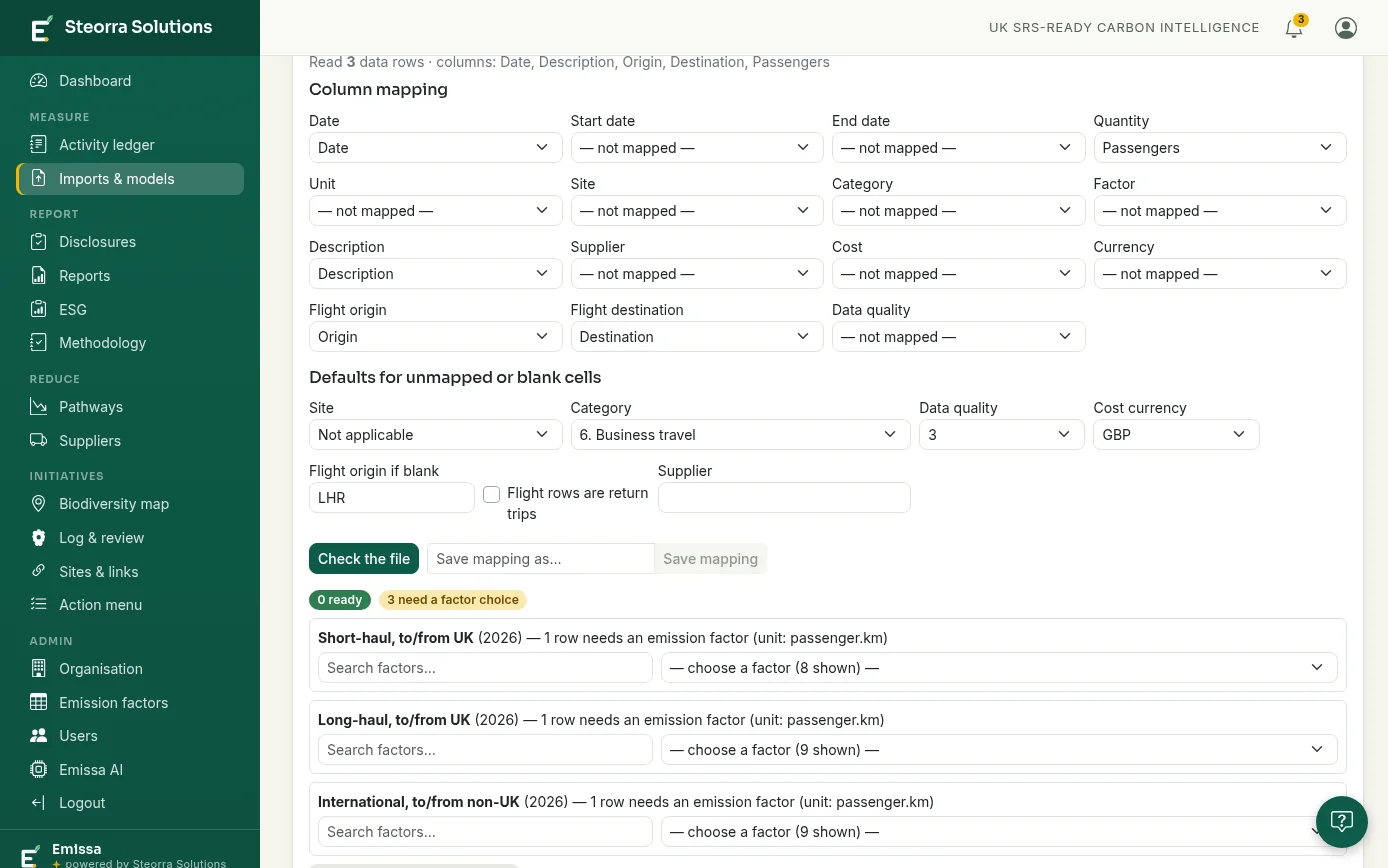Click Search factors field for International row
This screenshot has height=868, width=1388.
pyautogui.click(x=485, y=832)
